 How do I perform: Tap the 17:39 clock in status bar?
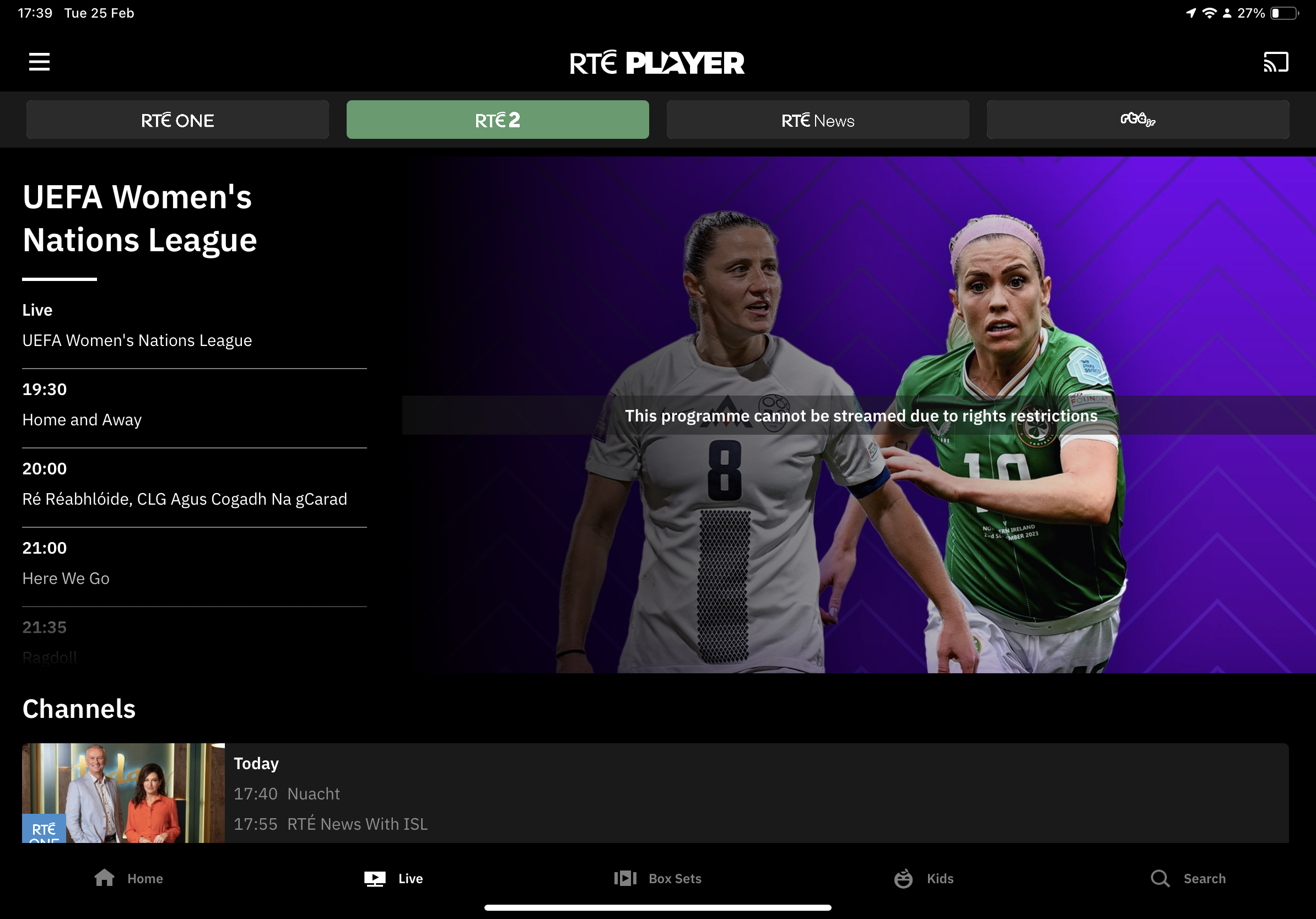coord(35,13)
